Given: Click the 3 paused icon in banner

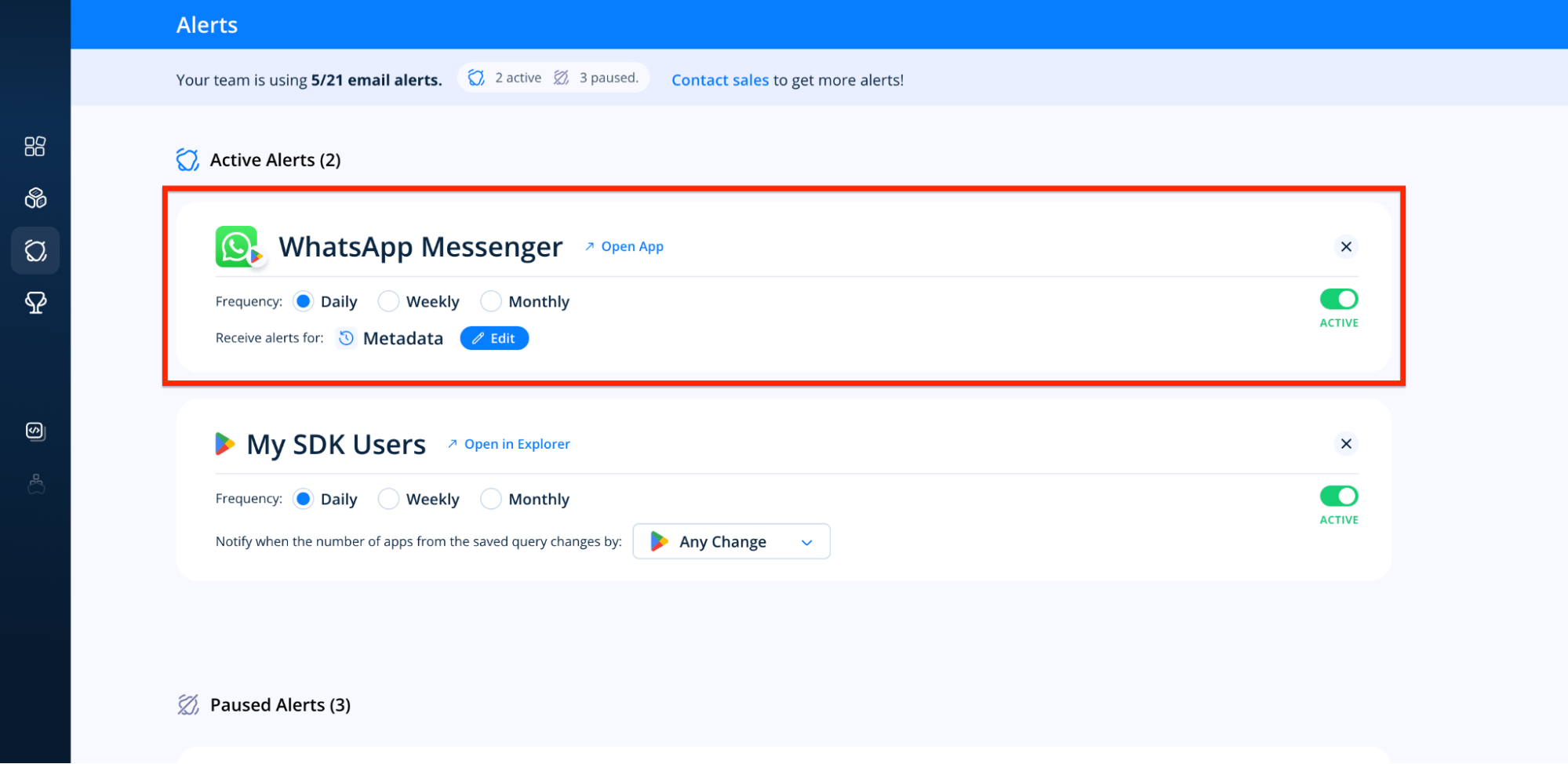Looking at the screenshot, I should pyautogui.click(x=561, y=78).
